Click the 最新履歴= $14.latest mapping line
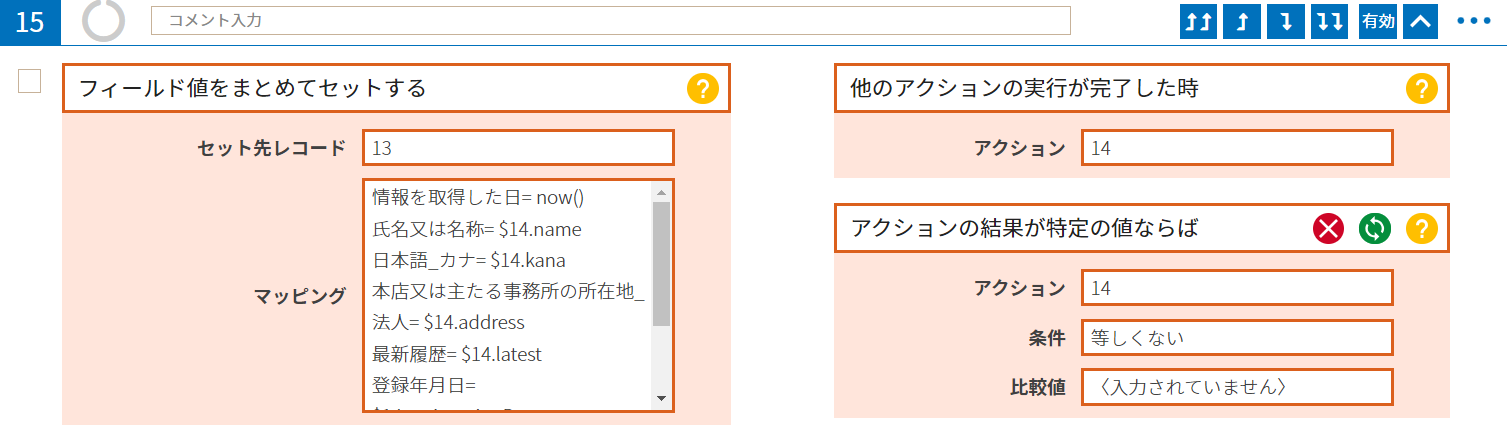The height and width of the screenshot is (440, 1507). 457,354
